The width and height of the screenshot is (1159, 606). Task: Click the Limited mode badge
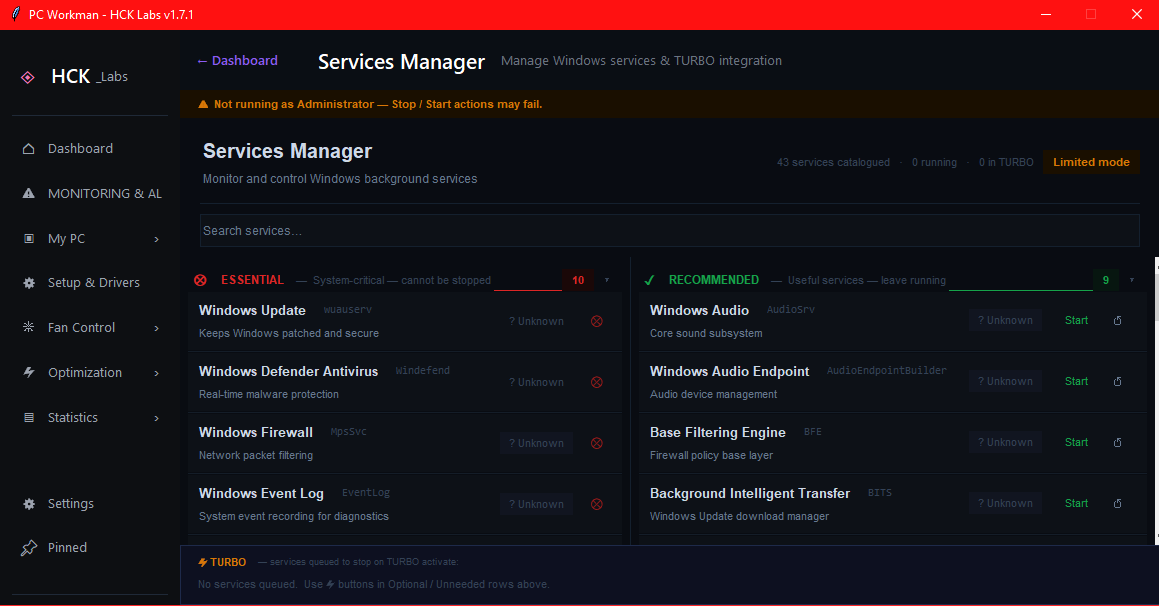coord(1091,162)
